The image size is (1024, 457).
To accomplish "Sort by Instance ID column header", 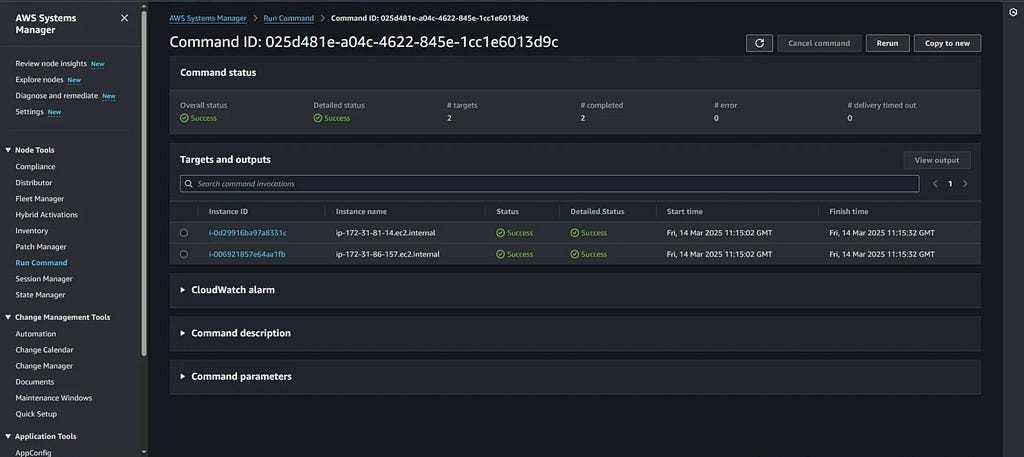I will point(228,212).
